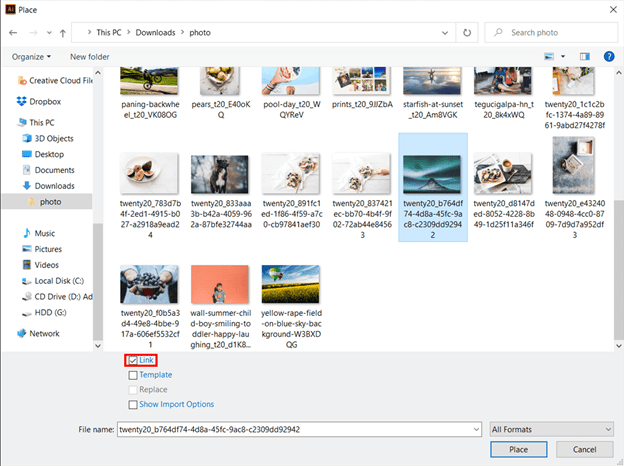Enable the Template checkbox
This screenshot has width=624, height=466.
coord(133,375)
